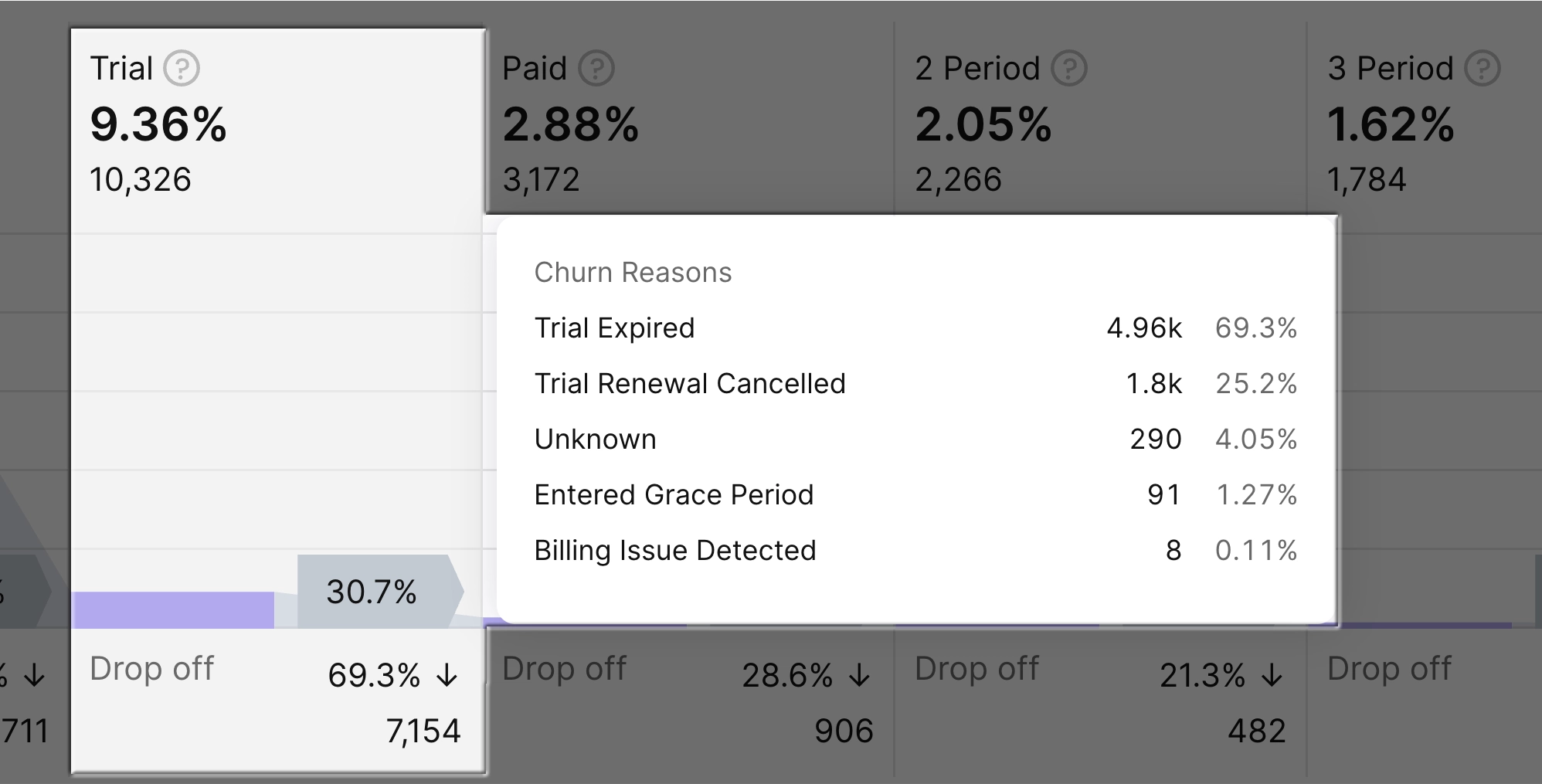Viewport: 1542px width, 784px height.
Task: Select the Billing Issue Detected row
Action: 915,551
